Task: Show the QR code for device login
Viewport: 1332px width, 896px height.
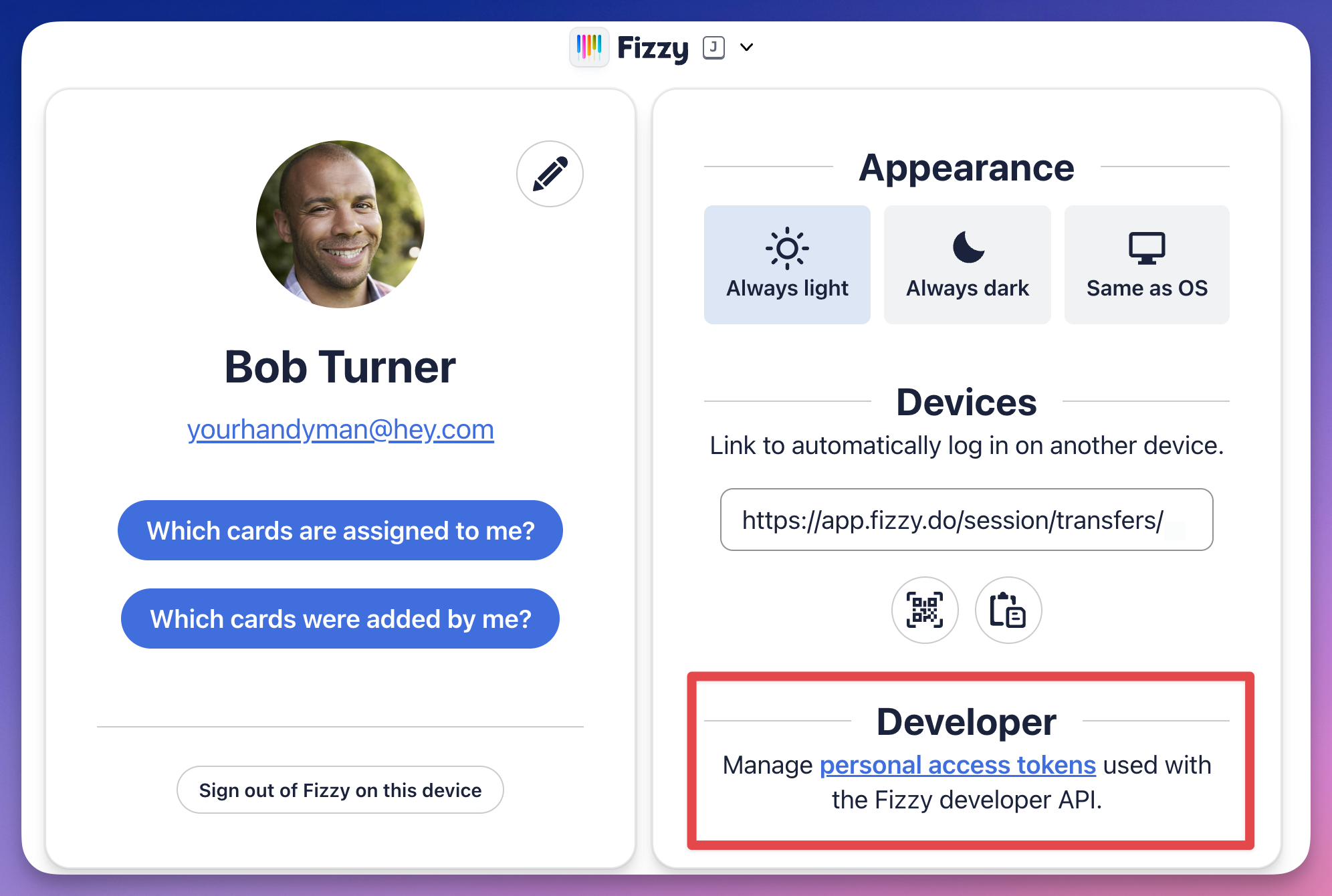Action: [925, 610]
